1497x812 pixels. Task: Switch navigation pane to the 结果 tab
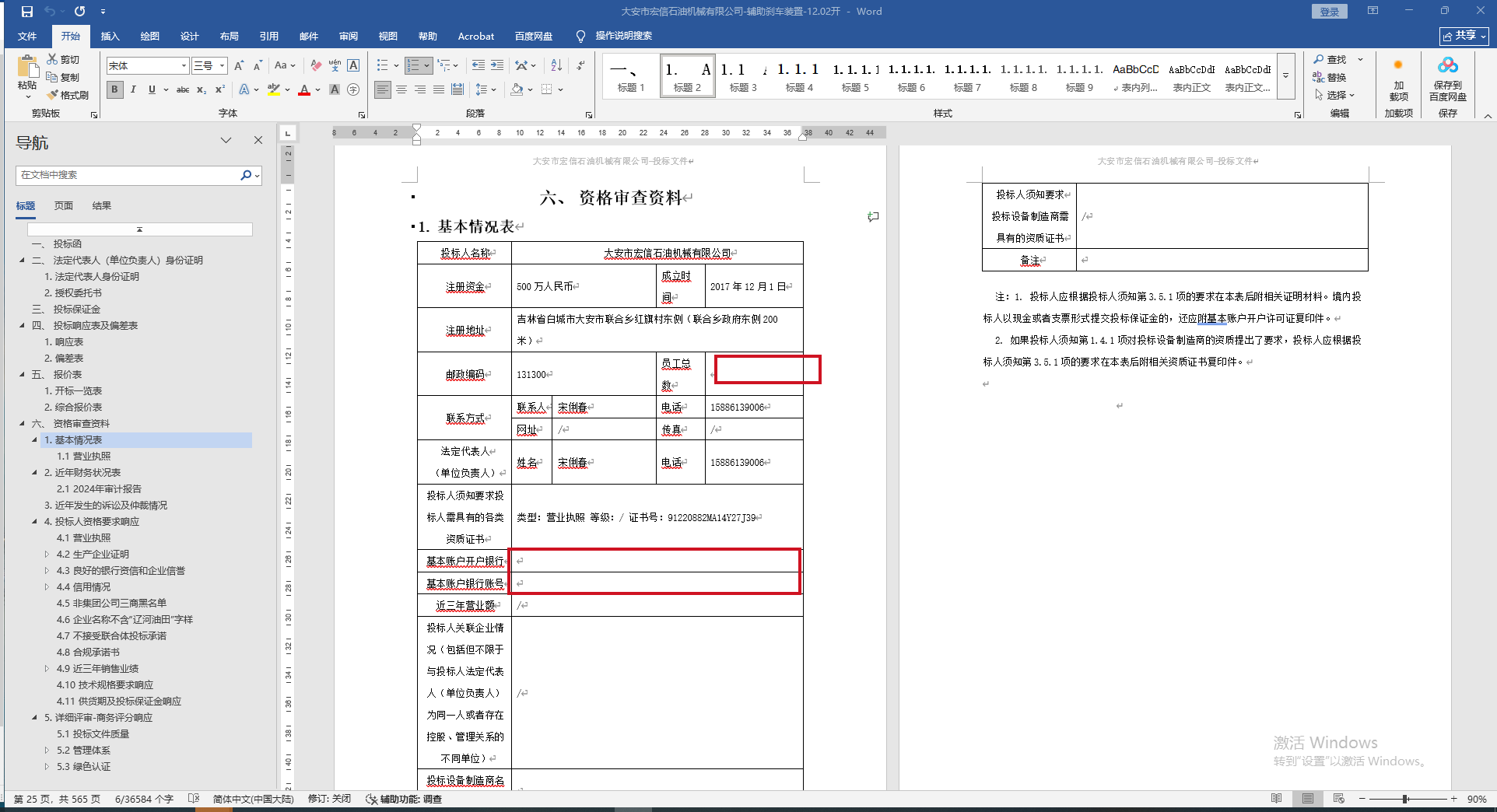pos(102,206)
